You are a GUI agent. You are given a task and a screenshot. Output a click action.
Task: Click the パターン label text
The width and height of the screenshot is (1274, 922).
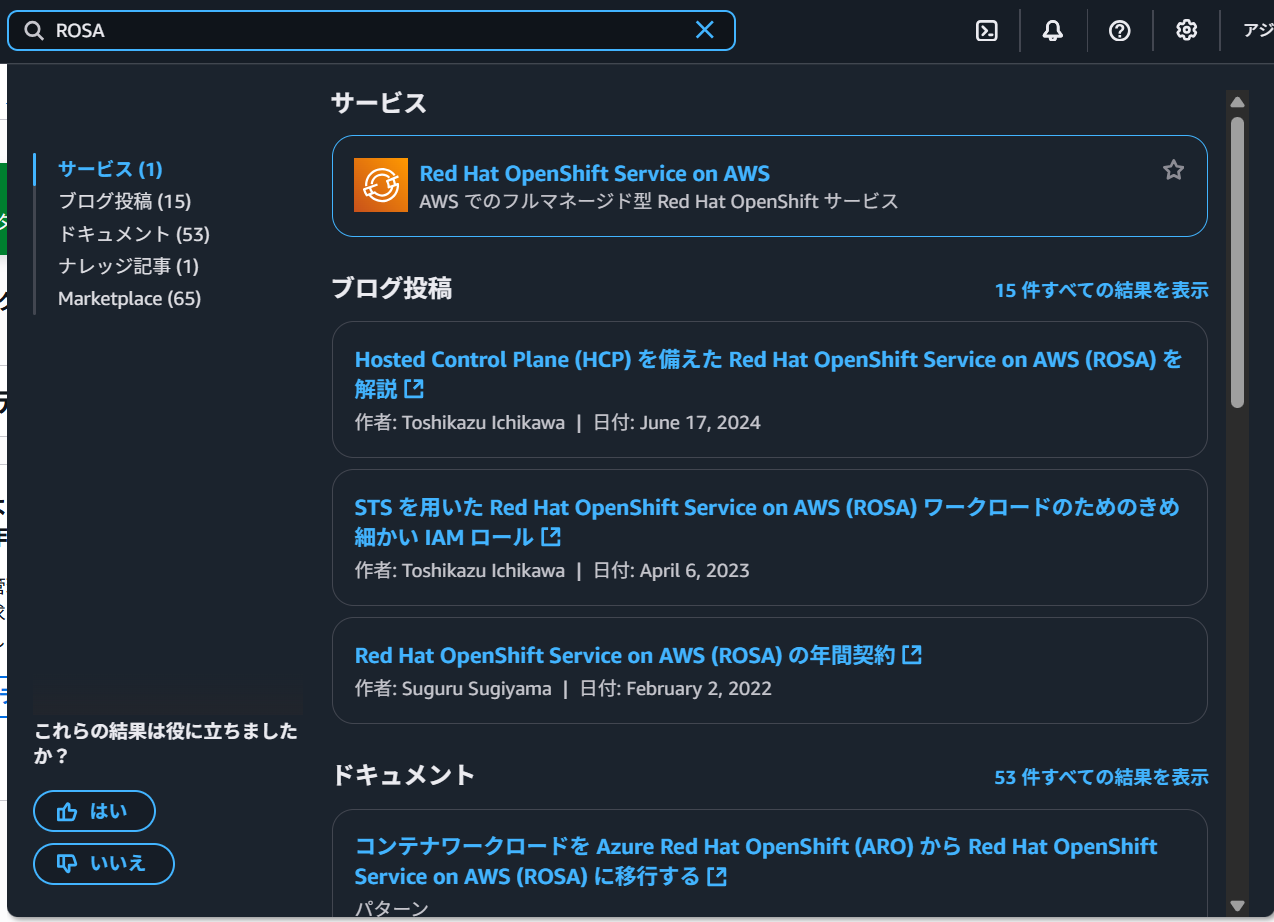coord(392,909)
